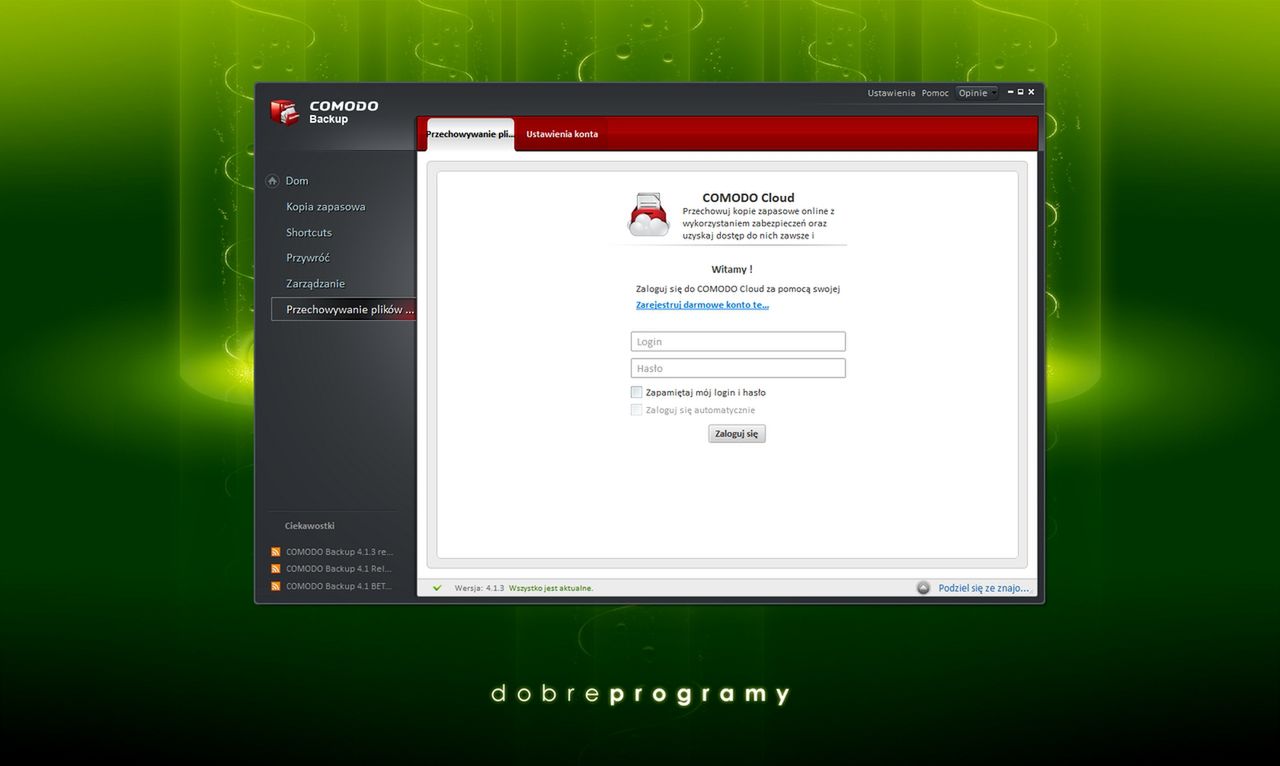Click the Ciekawostki heading

click(x=309, y=526)
